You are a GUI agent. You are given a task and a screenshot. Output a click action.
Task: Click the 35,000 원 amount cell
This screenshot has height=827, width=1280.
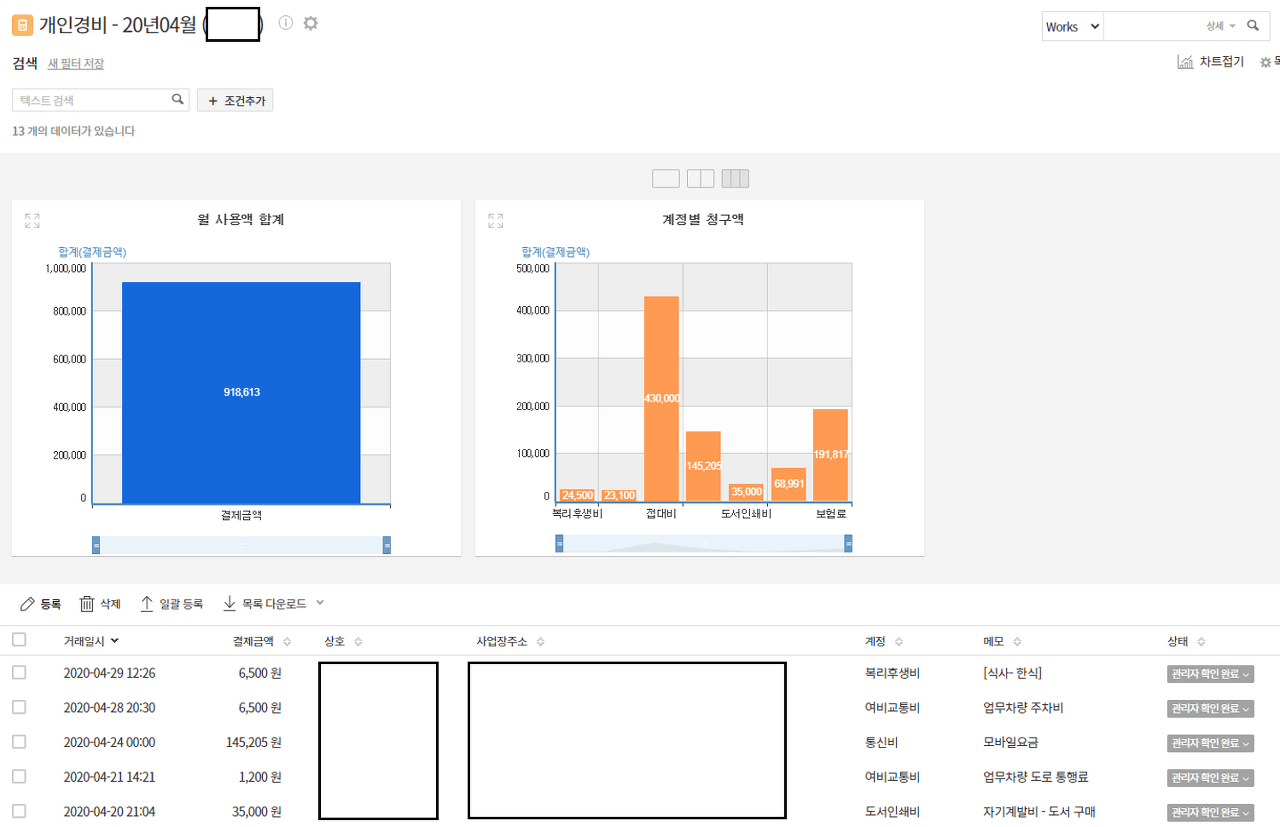pos(257,811)
